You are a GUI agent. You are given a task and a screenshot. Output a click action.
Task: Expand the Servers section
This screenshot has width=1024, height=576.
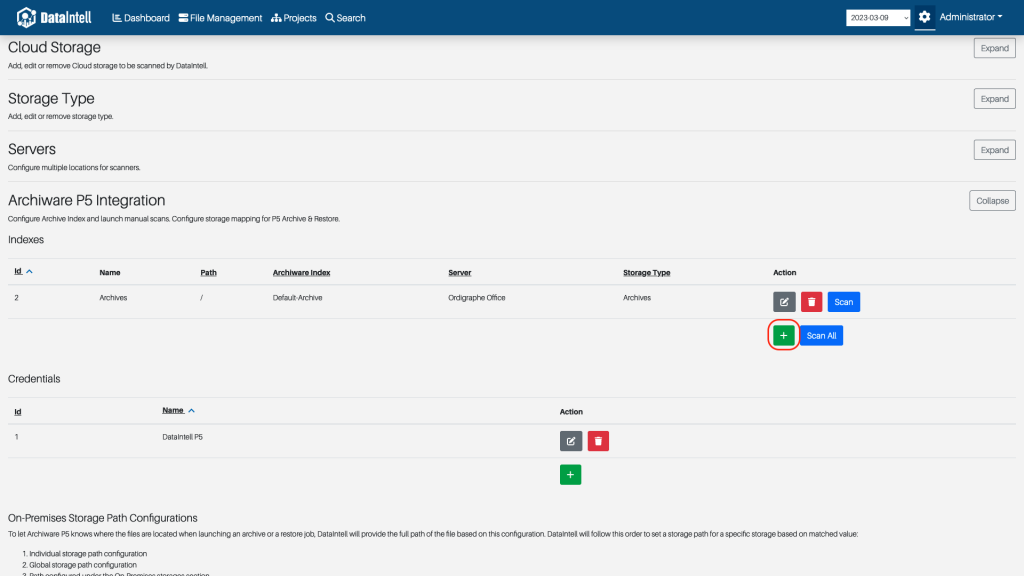(x=994, y=150)
